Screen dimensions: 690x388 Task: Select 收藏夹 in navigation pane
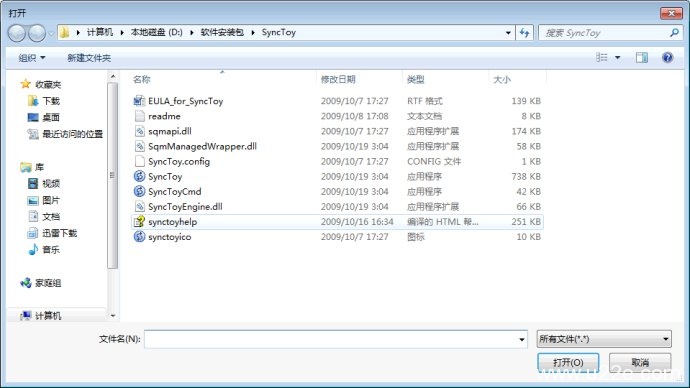click(x=48, y=84)
